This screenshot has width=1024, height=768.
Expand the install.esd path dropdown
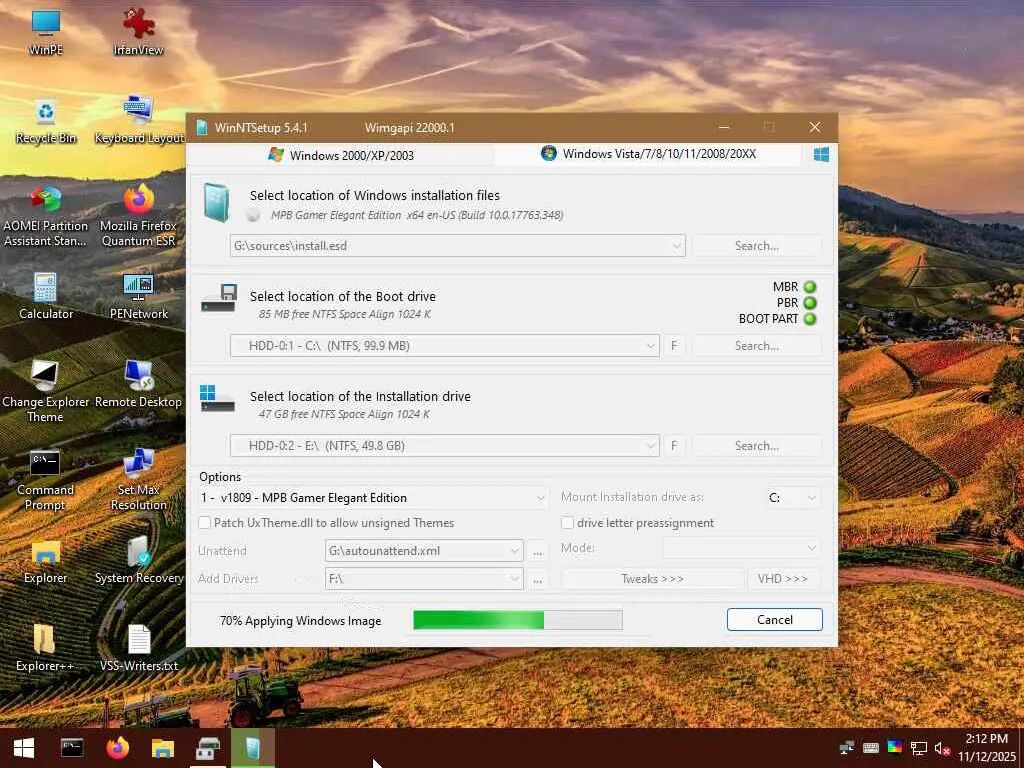click(677, 246)
